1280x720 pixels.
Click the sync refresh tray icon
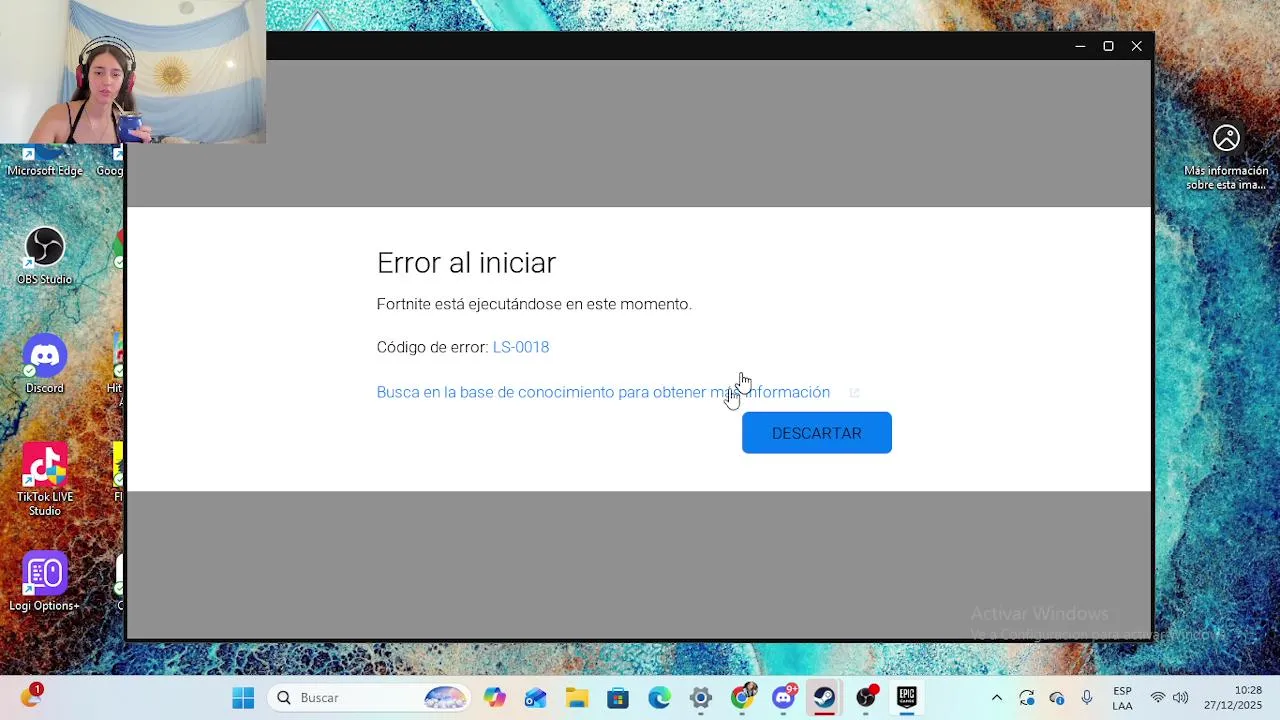(1027, 698)
